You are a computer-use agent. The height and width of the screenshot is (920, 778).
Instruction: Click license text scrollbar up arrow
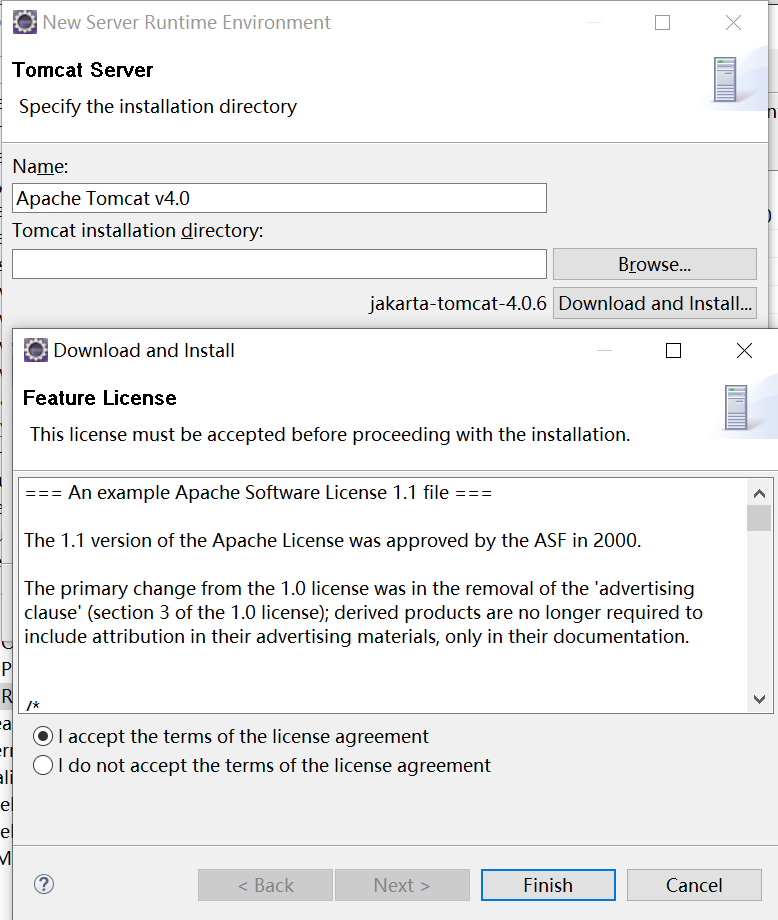759,493
